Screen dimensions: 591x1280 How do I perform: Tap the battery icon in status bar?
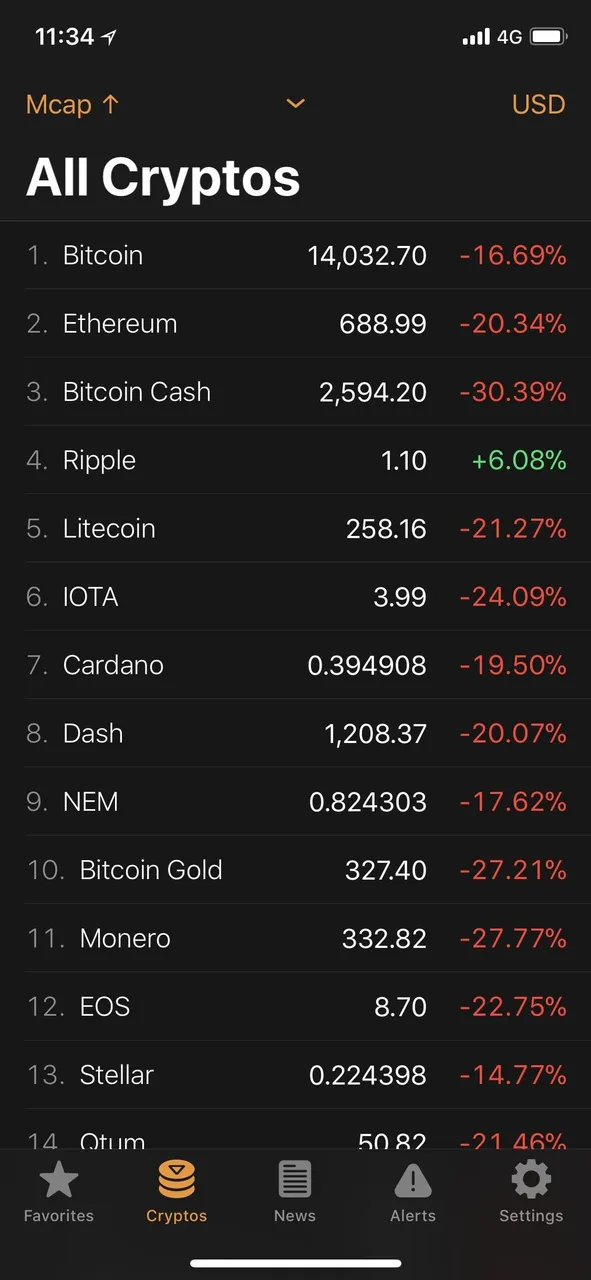[x=549, y=37]
